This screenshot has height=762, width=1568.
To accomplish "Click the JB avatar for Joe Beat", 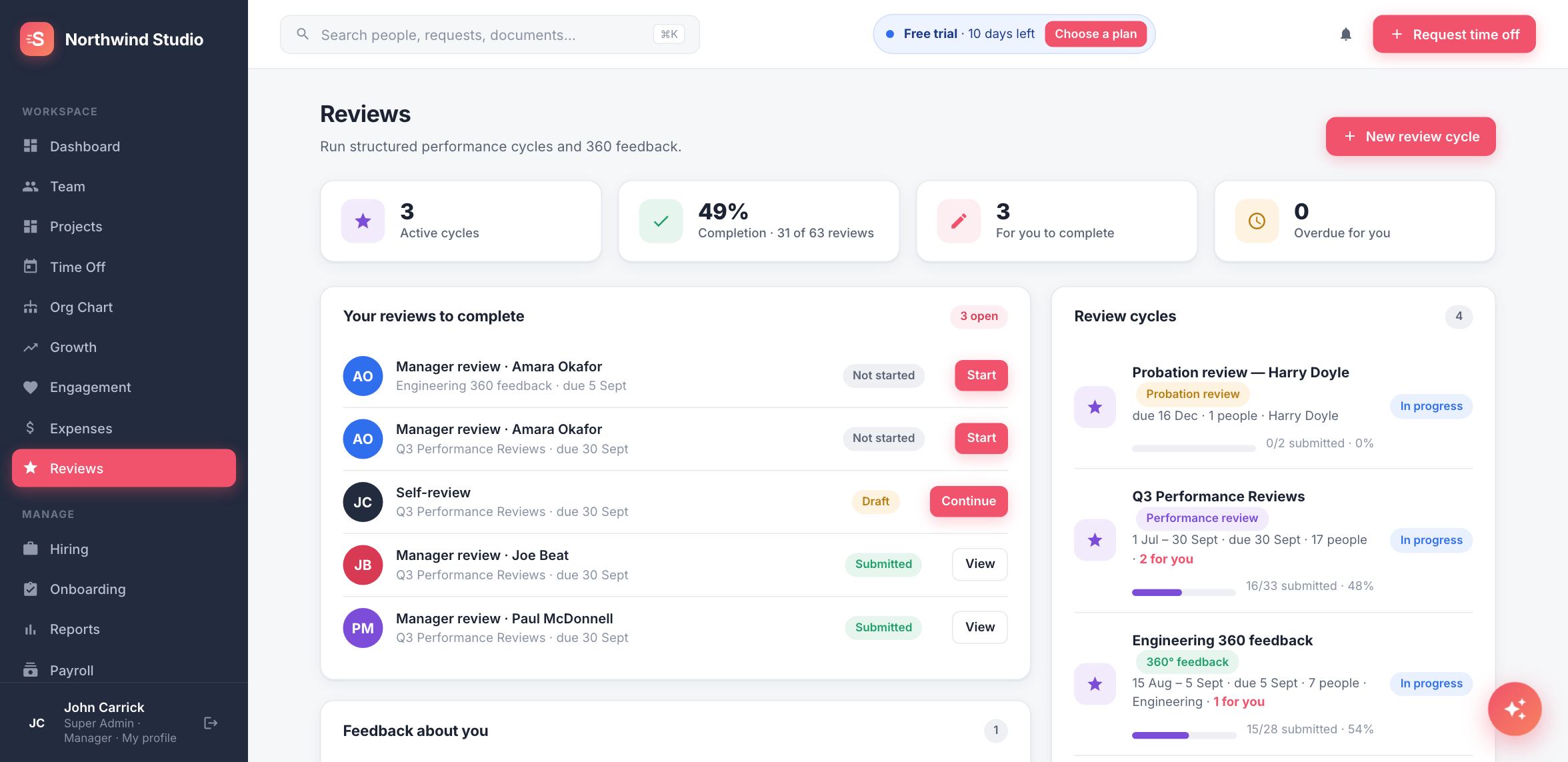I will pos(363,565).
